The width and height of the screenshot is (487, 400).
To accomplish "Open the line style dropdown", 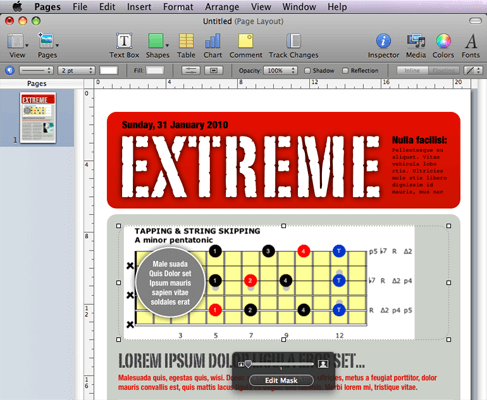I will point(36,71).
